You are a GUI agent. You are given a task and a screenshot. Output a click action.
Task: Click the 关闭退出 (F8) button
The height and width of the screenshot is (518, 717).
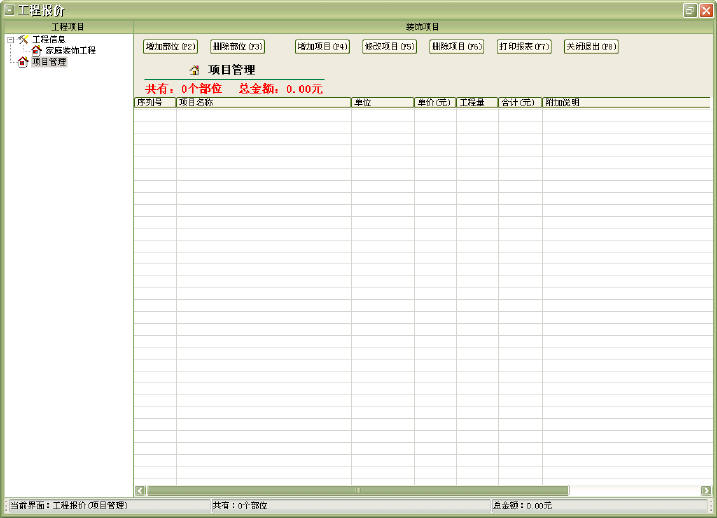point(591,47)
